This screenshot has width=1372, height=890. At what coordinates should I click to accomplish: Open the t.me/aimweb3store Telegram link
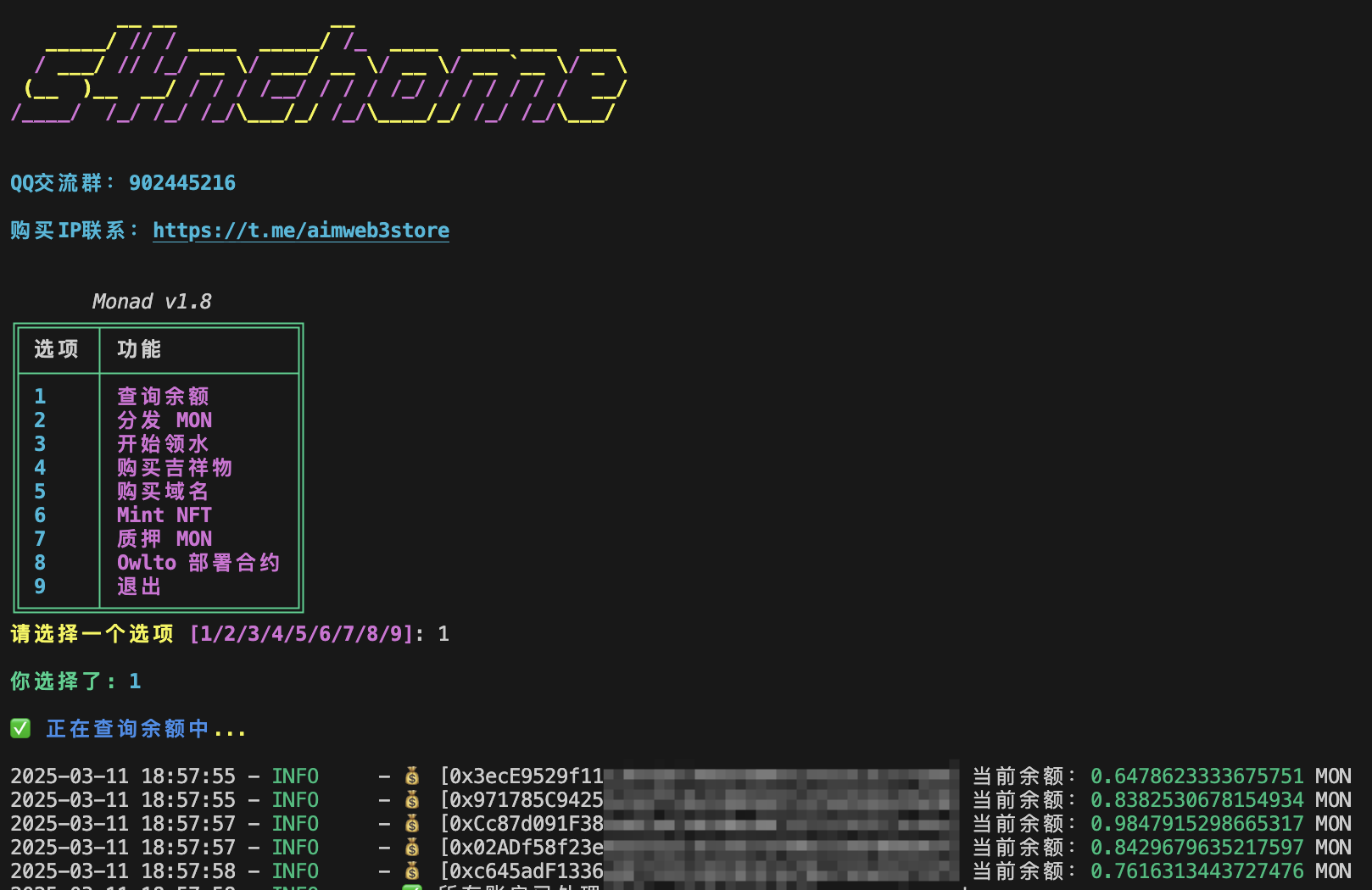[301, 231]
